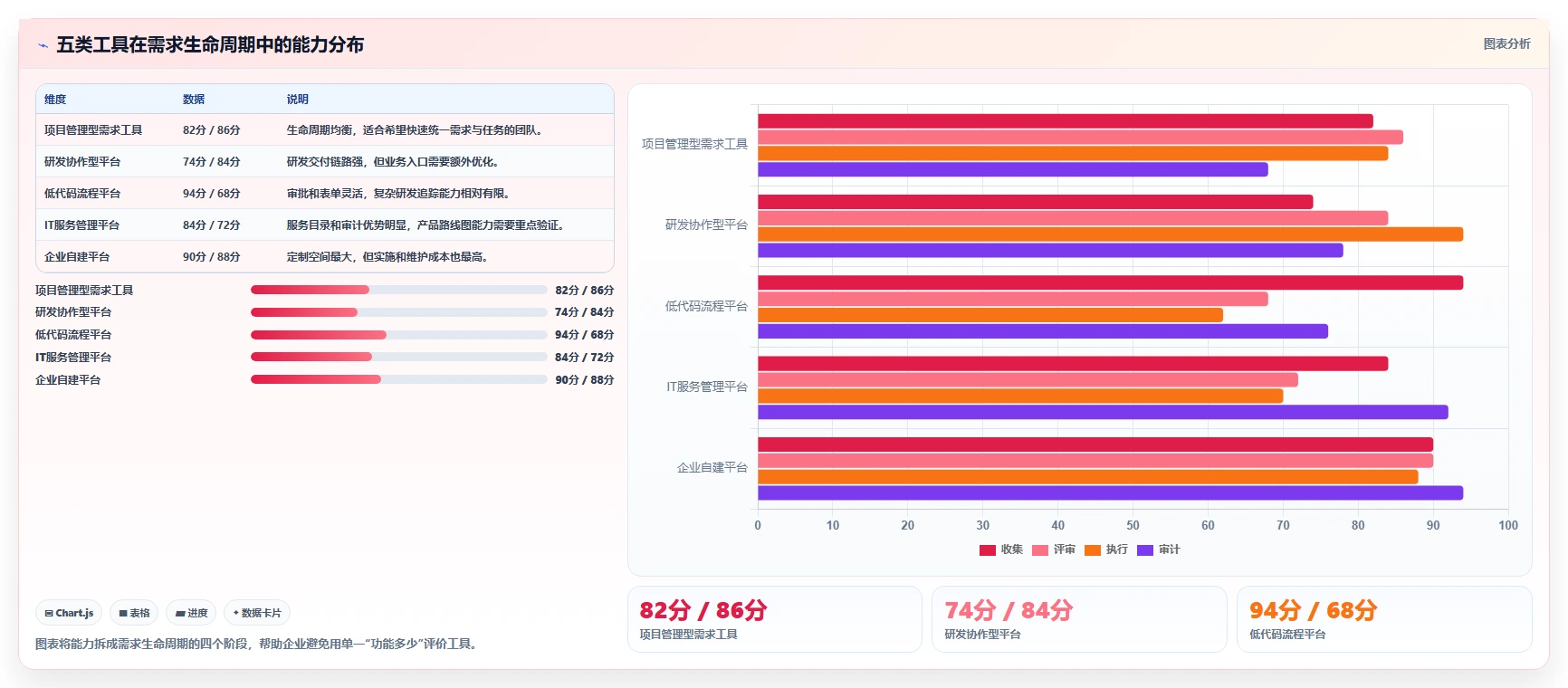The width and height of the screenshot is (1568, 688).
Task: Select table cell 研发协作型平台
Action: tap(82, 162)
